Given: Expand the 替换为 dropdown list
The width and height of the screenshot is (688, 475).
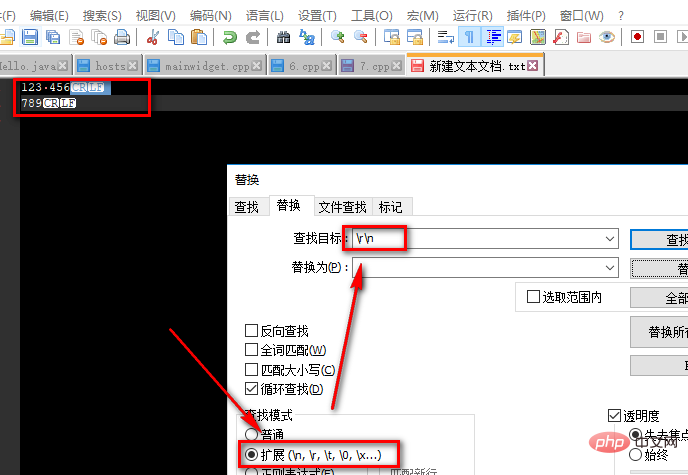Looking at the screenshot, I should pyautogui.click(x=609, y=268).
